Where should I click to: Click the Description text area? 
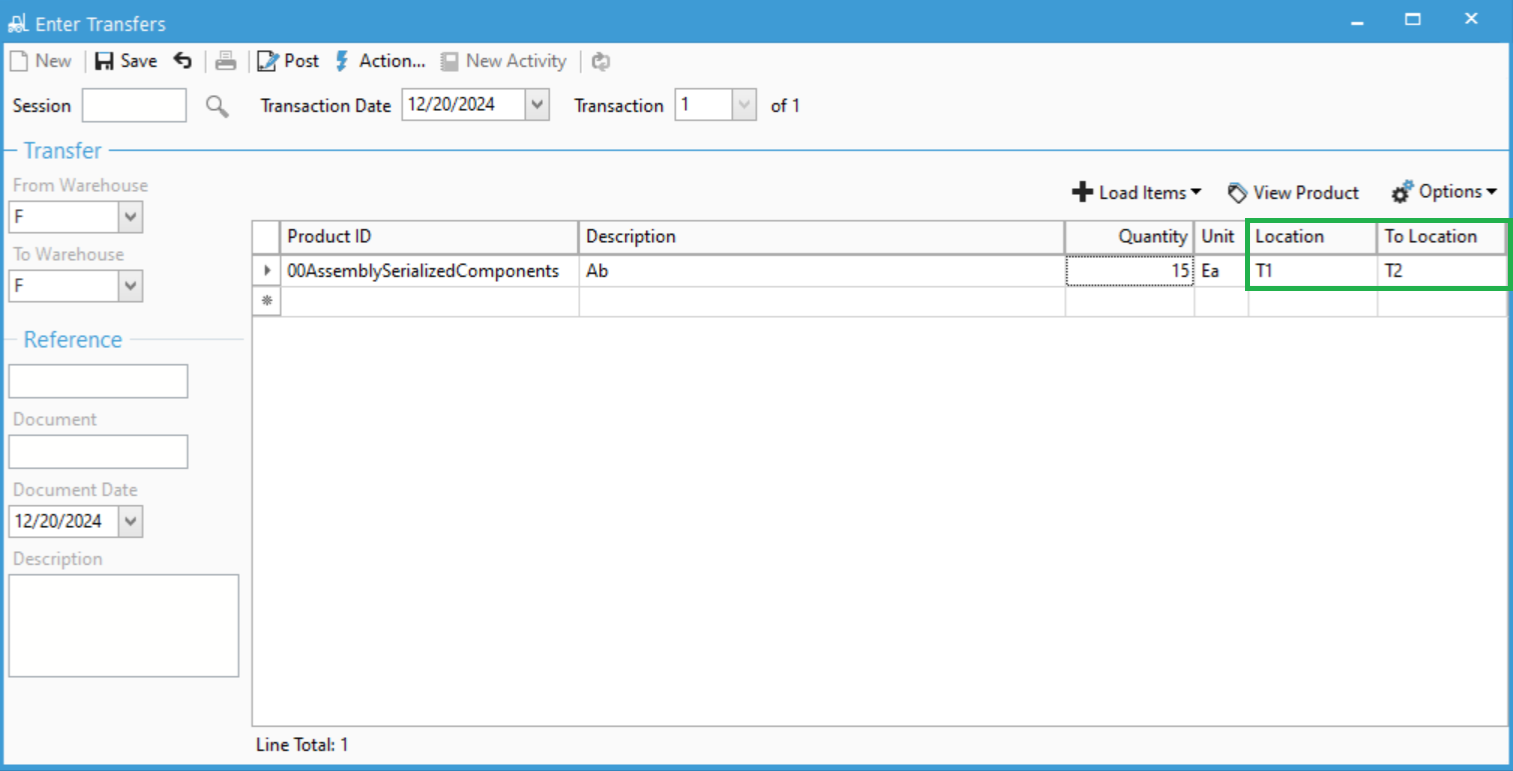(124, 625)
